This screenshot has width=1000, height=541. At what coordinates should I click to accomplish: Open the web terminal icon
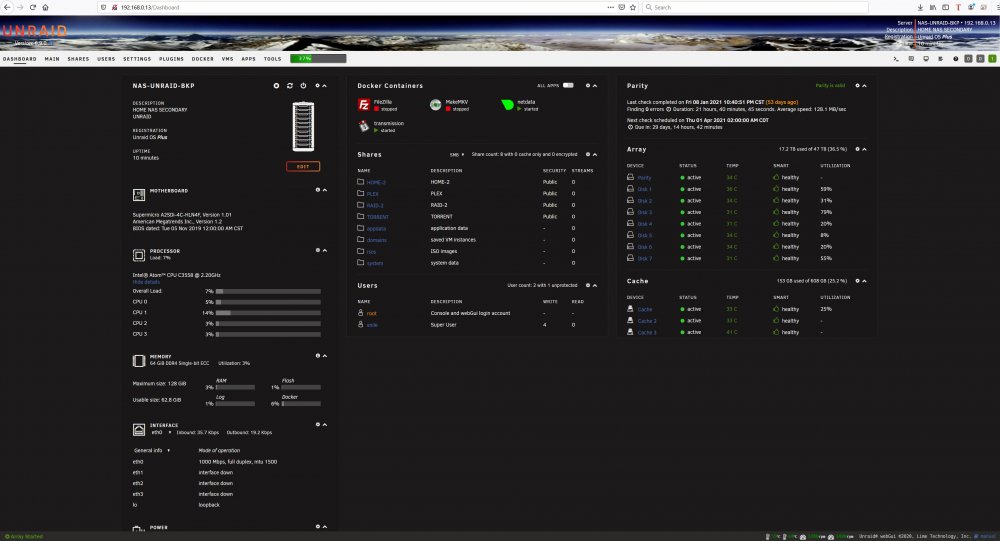click(896, 59)
